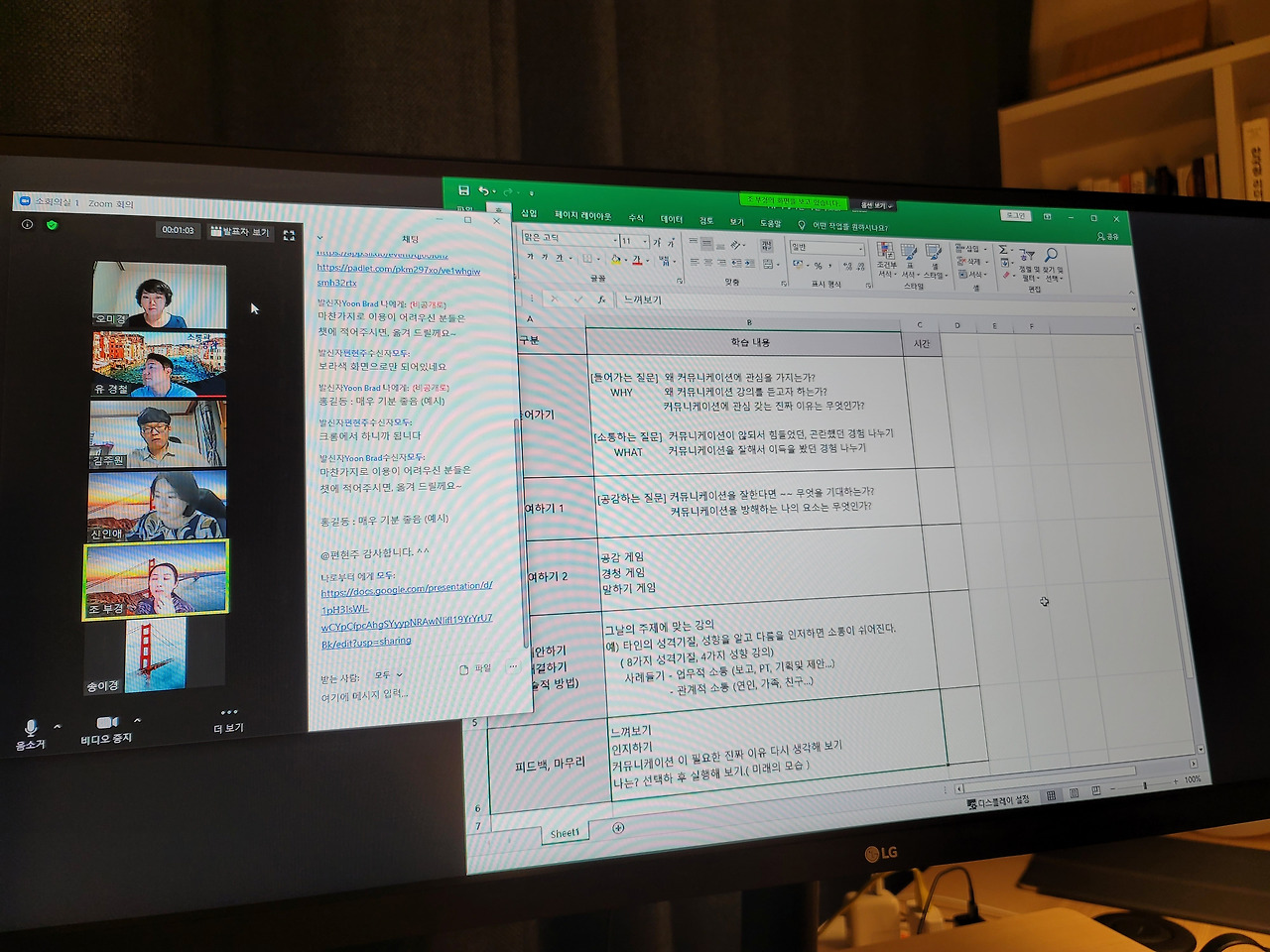Attach a file in Zoom chat
This screenshot has height=952, width=1270.
pyautogui.click(x=475, y=668)
